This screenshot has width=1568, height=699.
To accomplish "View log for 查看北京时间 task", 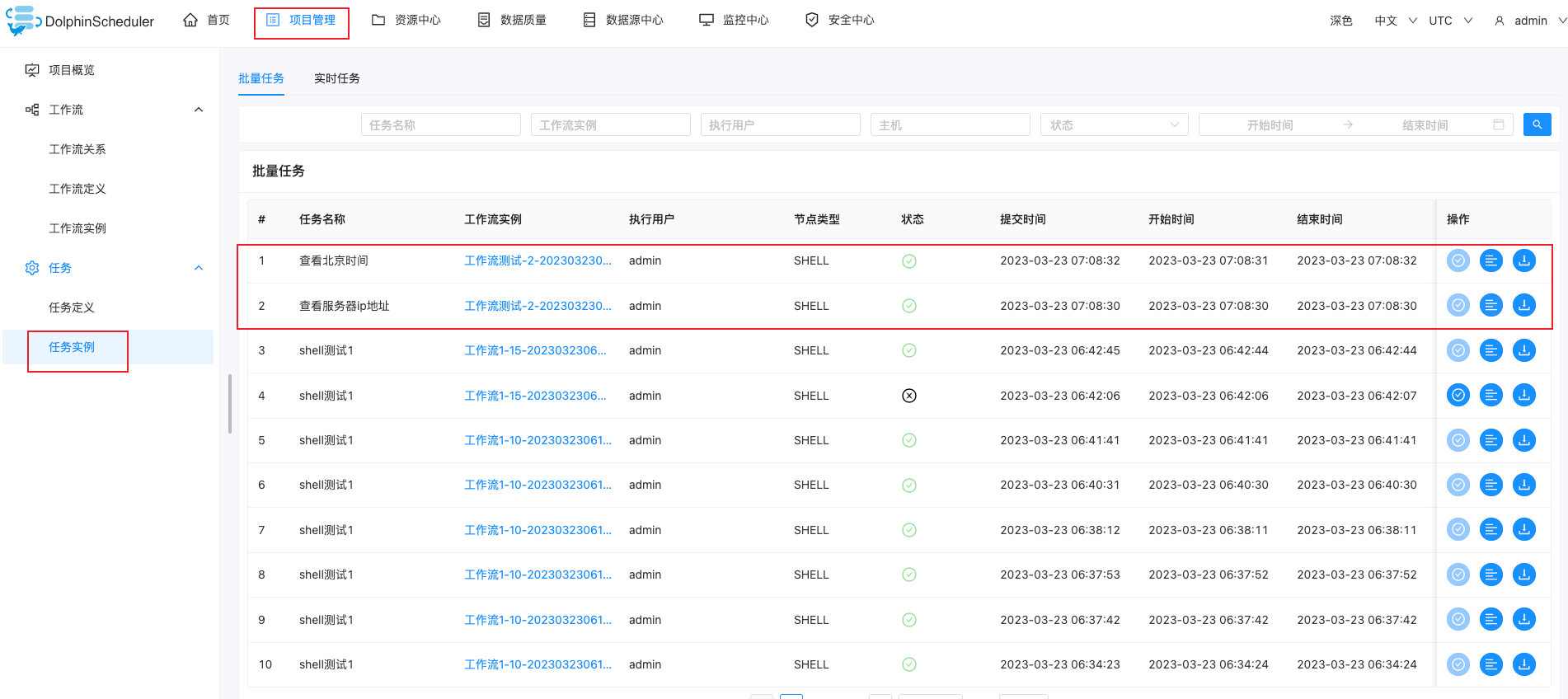I will coord(1491,260).
